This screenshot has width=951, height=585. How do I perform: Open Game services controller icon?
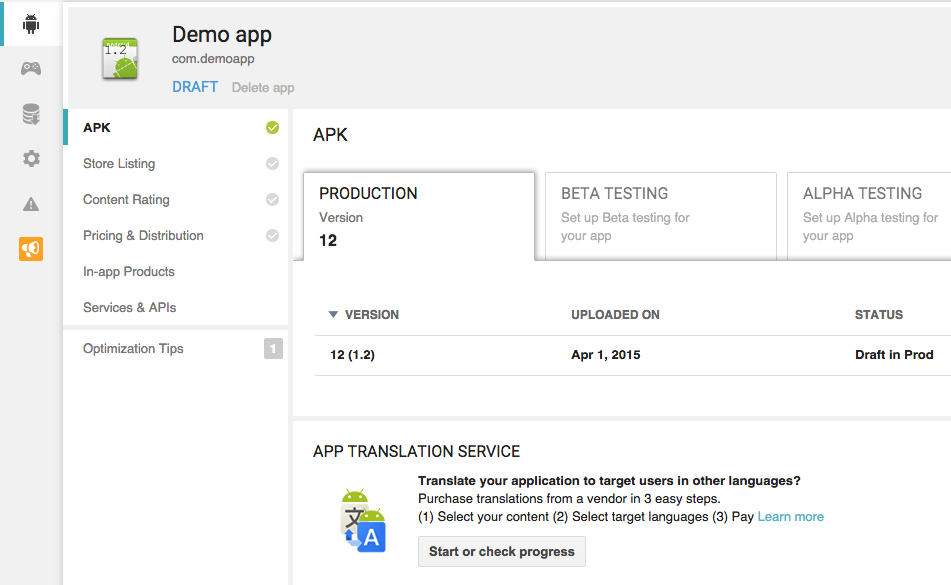point(31,69)
